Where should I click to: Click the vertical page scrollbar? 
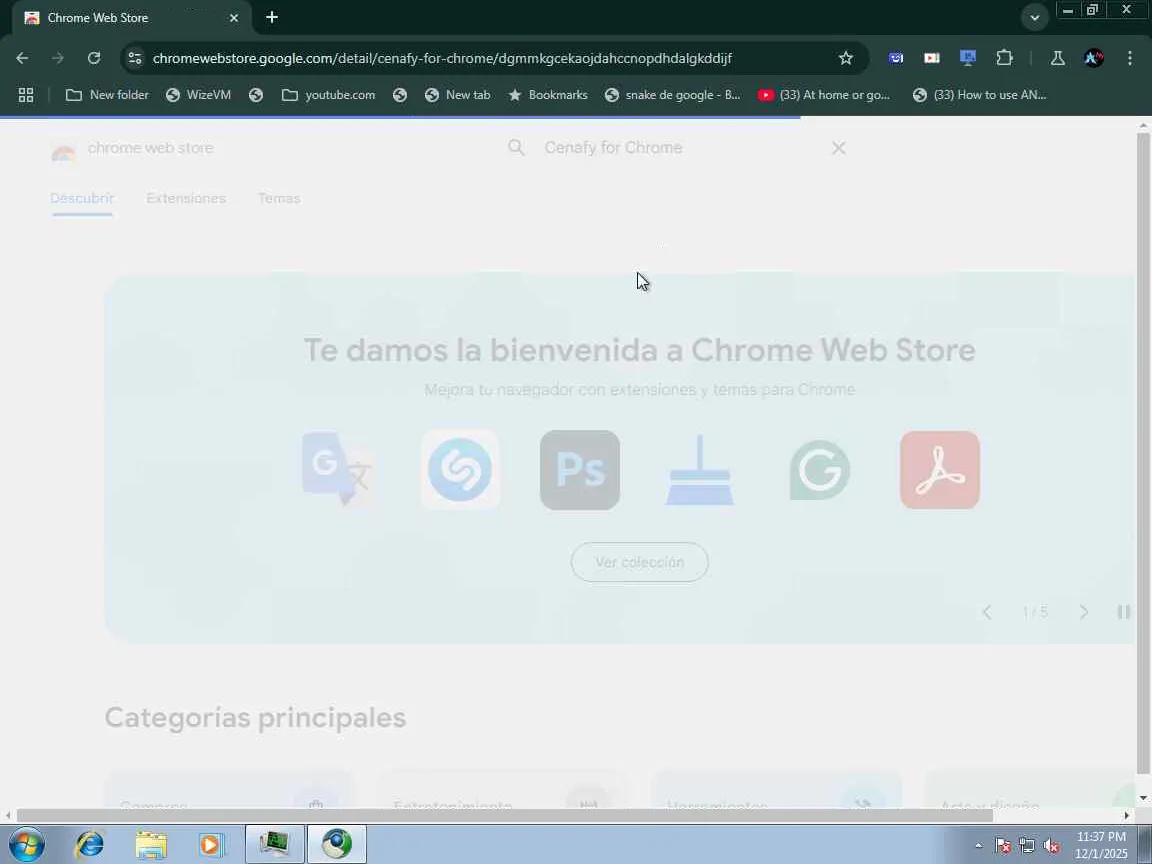click(1143, 453)
